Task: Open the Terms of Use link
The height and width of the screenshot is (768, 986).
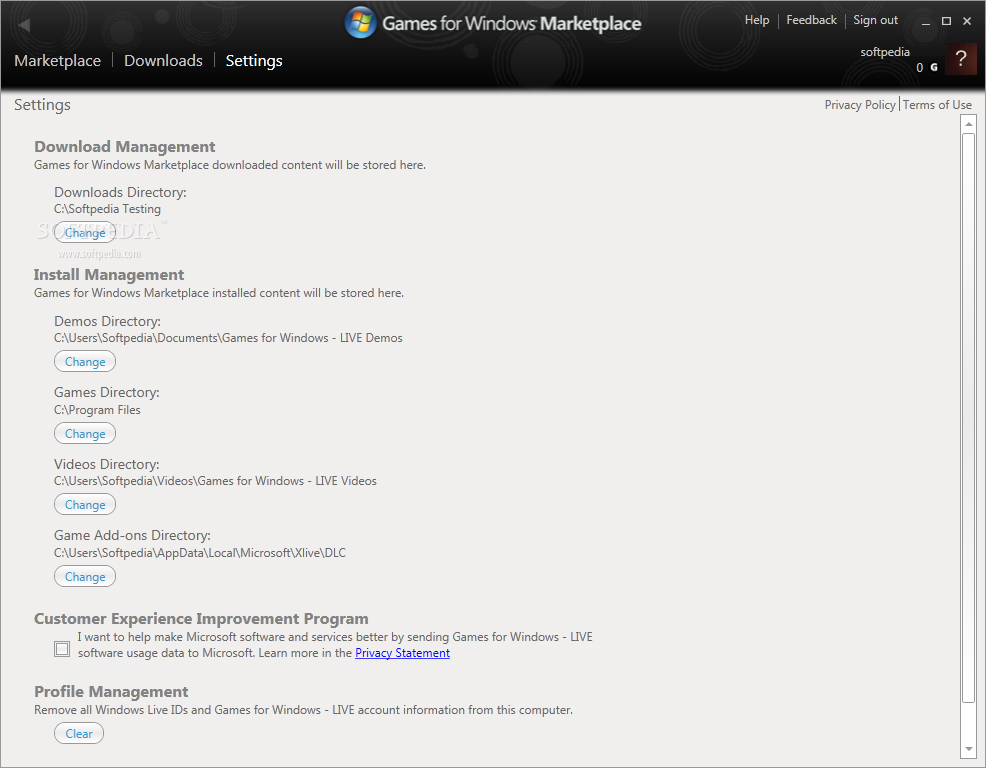Action: tap(937, 105)
